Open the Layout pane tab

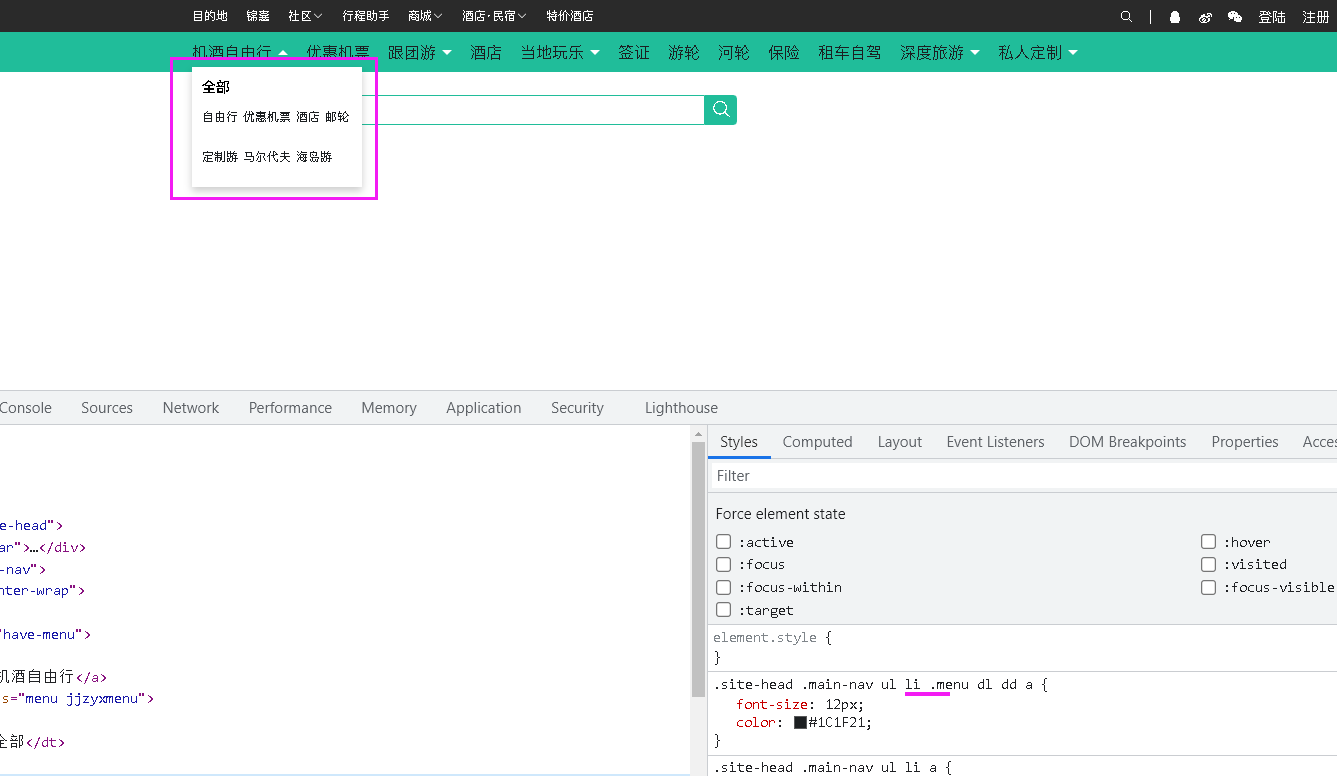(x=900, y=442)
